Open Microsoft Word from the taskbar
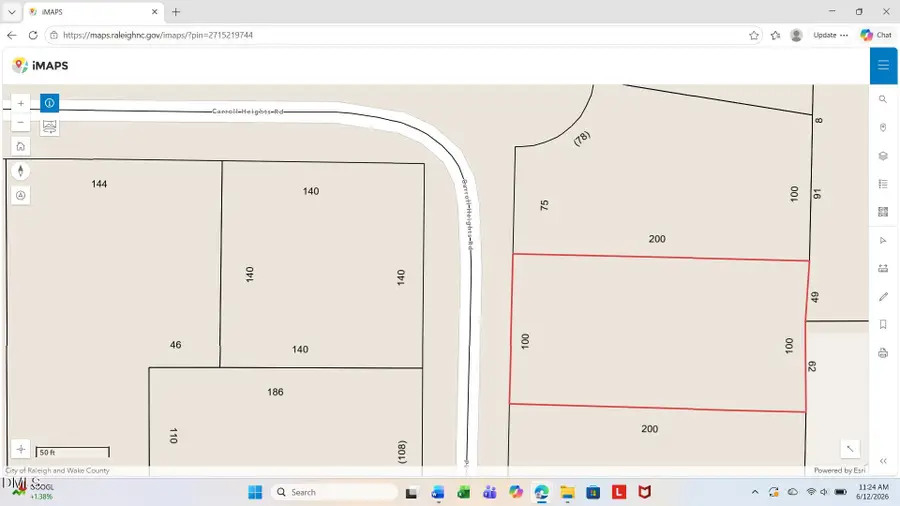The width and height of the screenshot is (900, 506). [438, 492]
